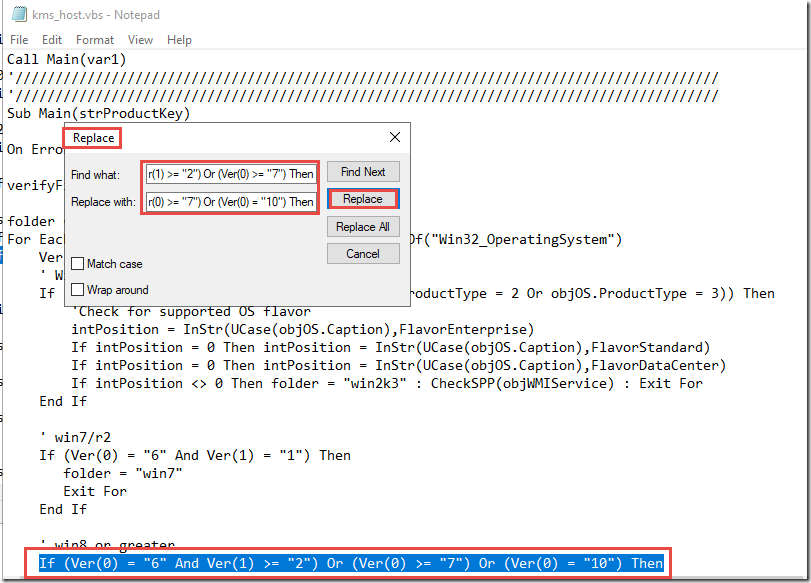This screenshot has height=583, width=811.
Task: Close the Replace dialog with X
Action: (x=394, y=137)
